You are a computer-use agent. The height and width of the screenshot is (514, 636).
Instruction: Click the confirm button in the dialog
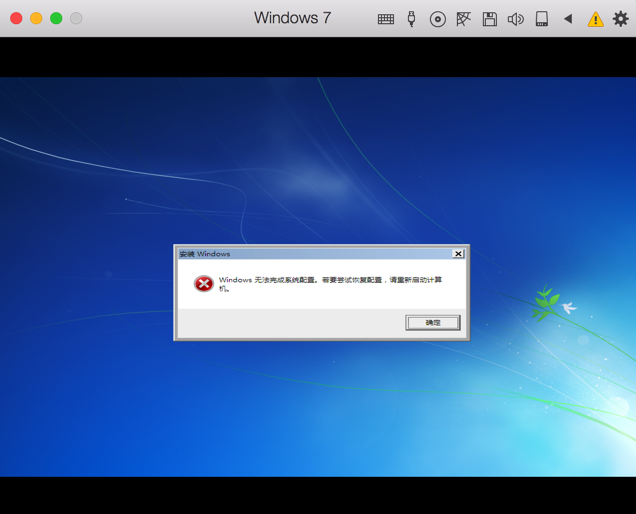pos(433,323)
